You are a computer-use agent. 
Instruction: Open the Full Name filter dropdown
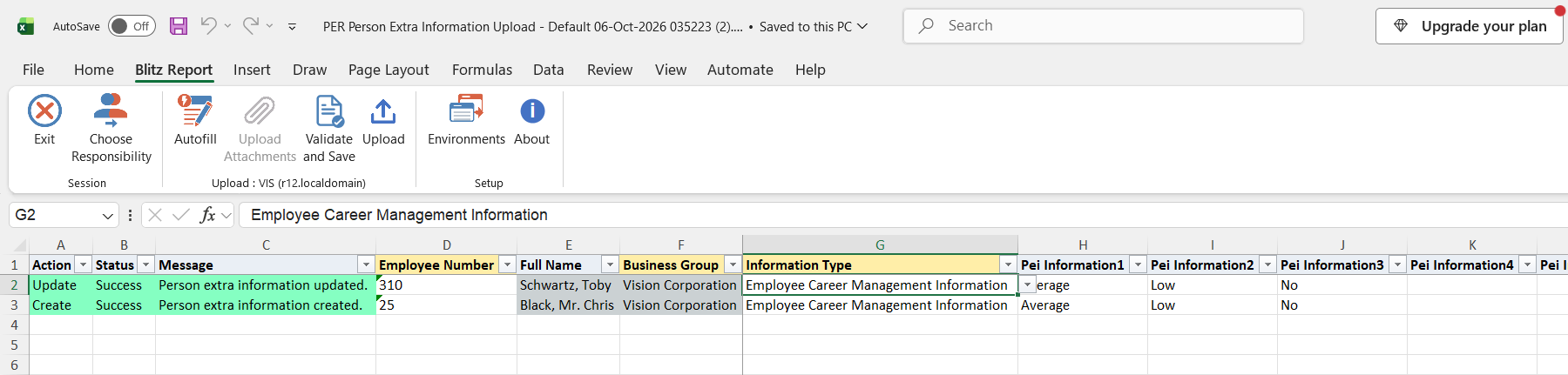click(610, 265)
